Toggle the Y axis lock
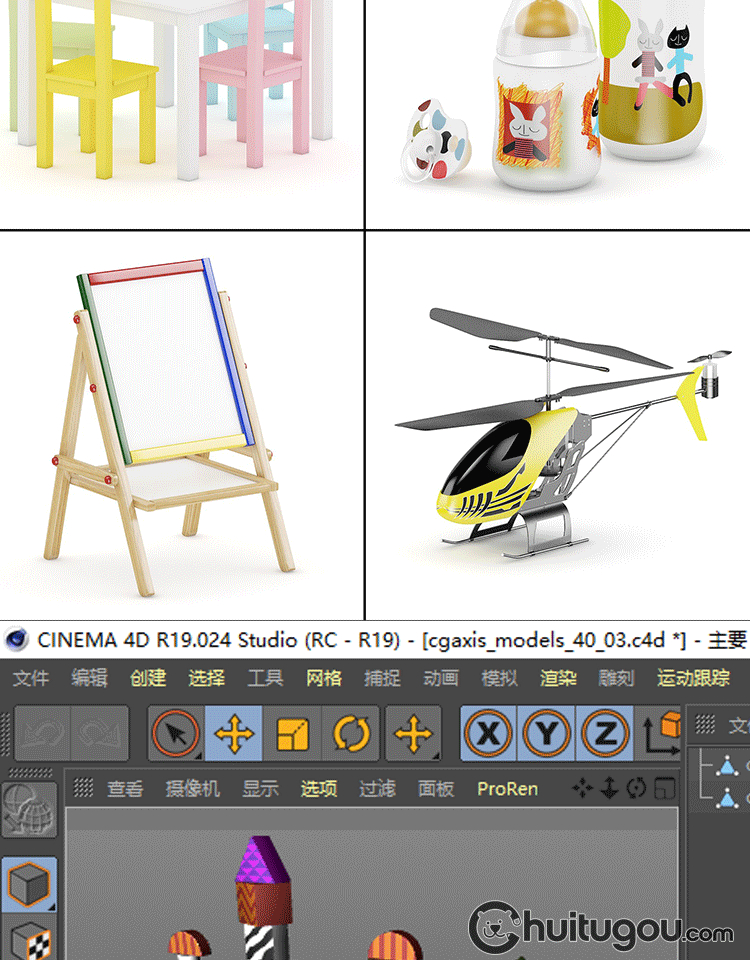The image size is (750, 960). click(x=547, y=733)
